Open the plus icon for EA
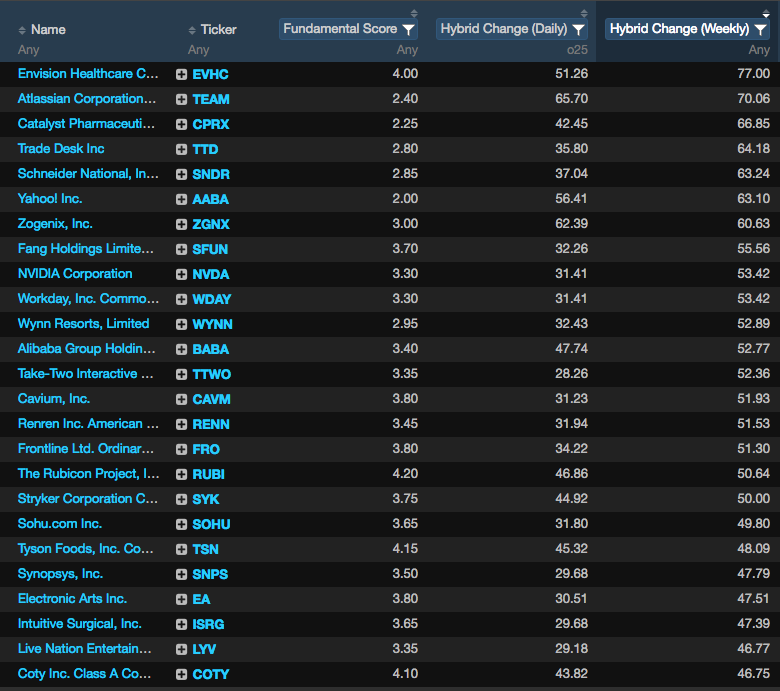The height and width of the screenshot is (691, 780). click(x=182, y=599)
